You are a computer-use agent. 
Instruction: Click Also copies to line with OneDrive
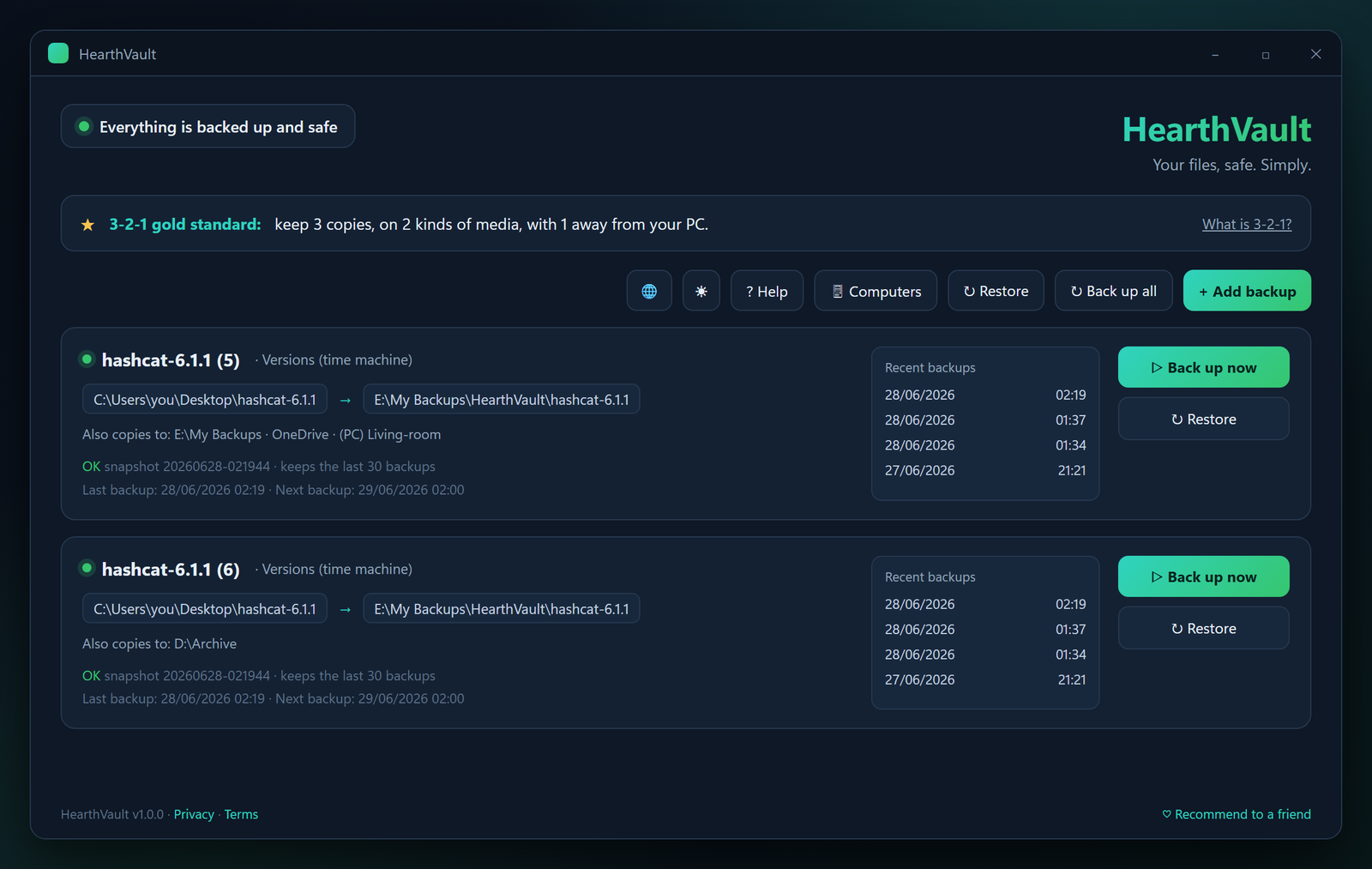point(262,434)
